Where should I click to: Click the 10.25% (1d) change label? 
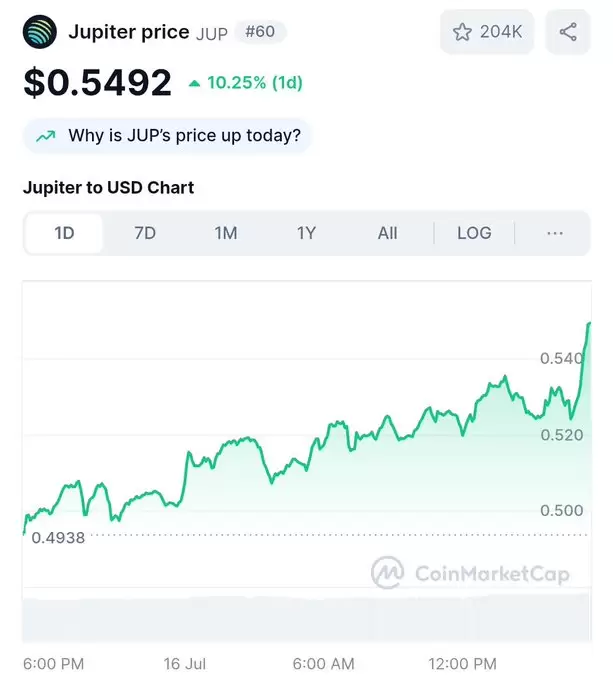255,83
